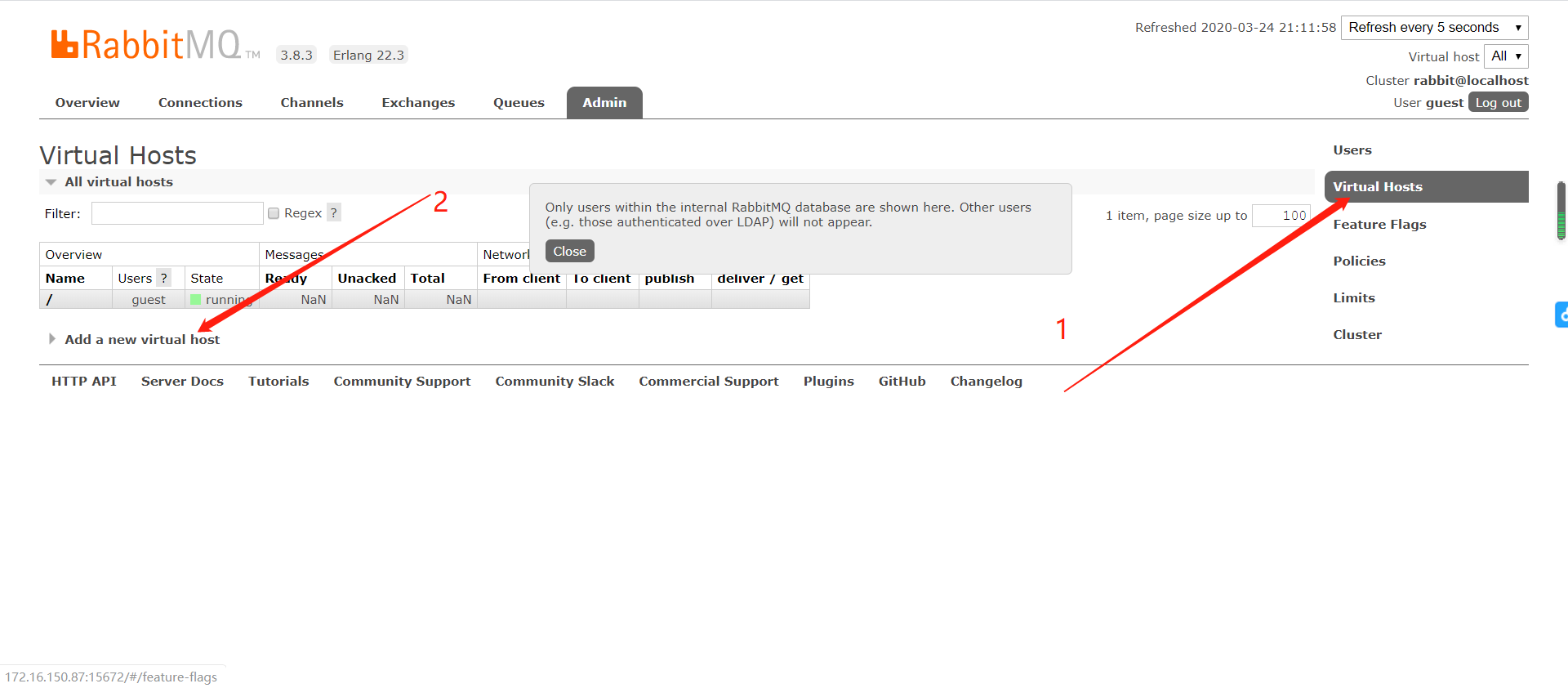Image resolution: width=1568 pixels, height=688 pixels.
Task: Log out of guest user
Action: [1498, 102]
